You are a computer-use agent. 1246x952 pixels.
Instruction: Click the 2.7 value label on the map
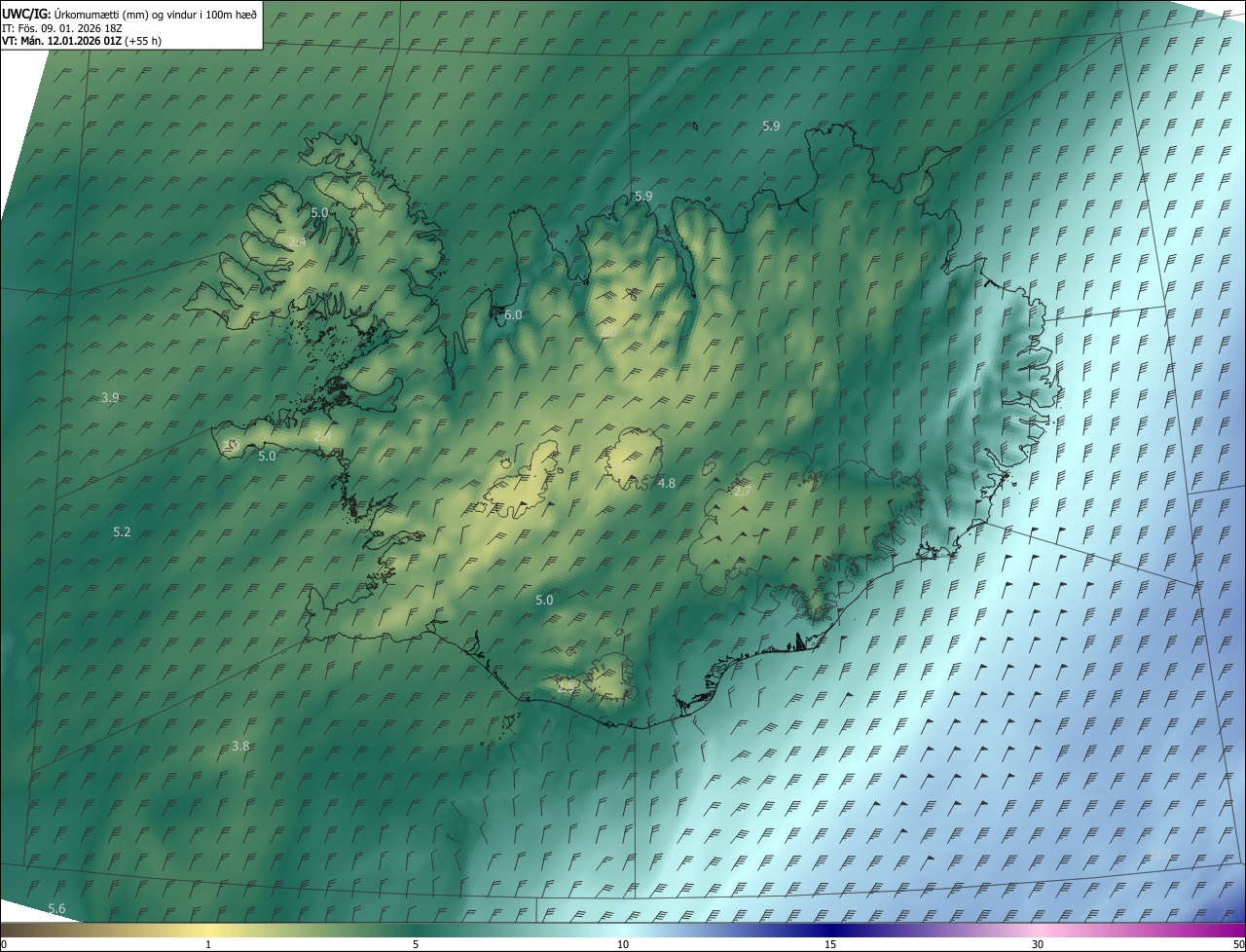[742, 492]
